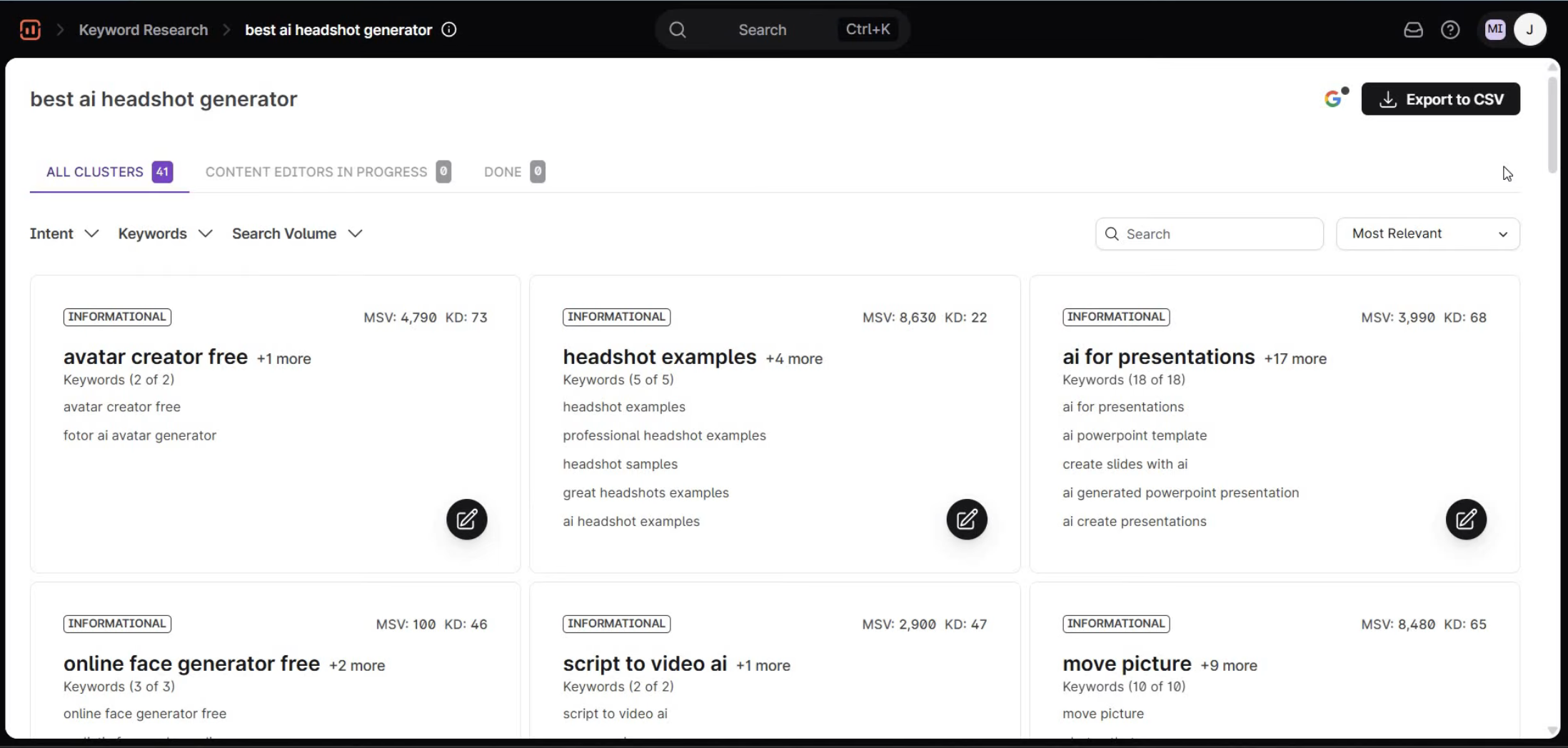
Task: Expand the Keywords filter dropdown
Action: pos(166,233)
